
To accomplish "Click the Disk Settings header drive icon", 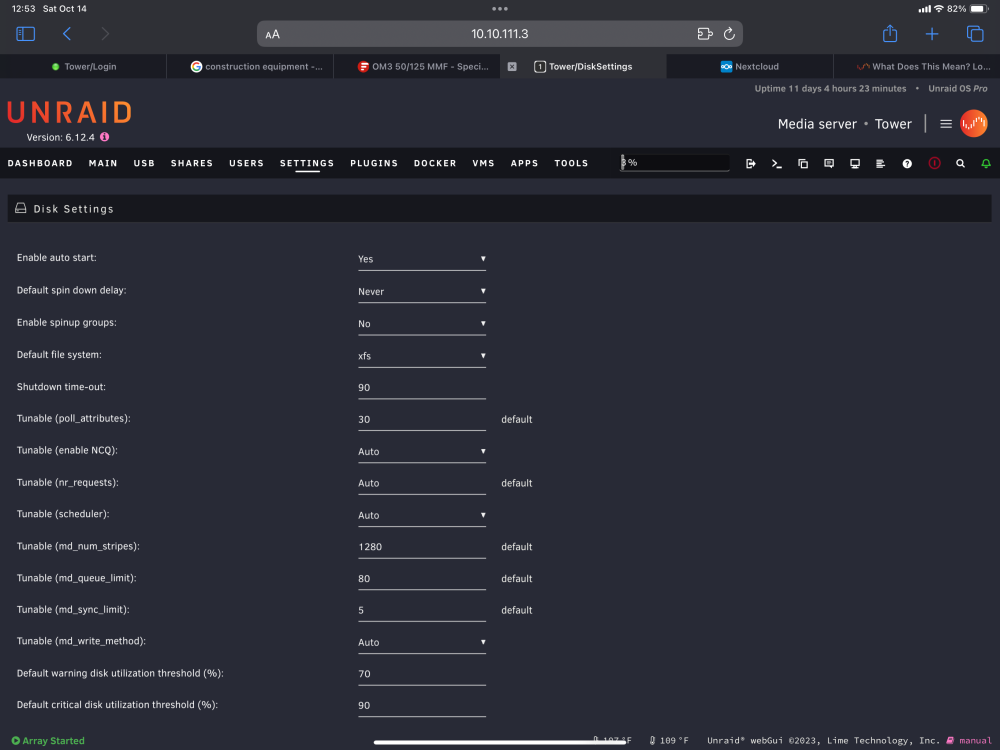I will (21, 209).
